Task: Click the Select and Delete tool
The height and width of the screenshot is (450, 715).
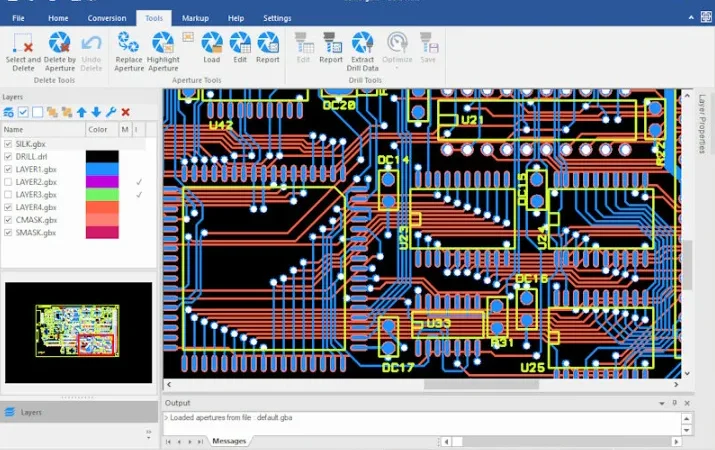Action: pyautogui.click(x=23, y=52)
